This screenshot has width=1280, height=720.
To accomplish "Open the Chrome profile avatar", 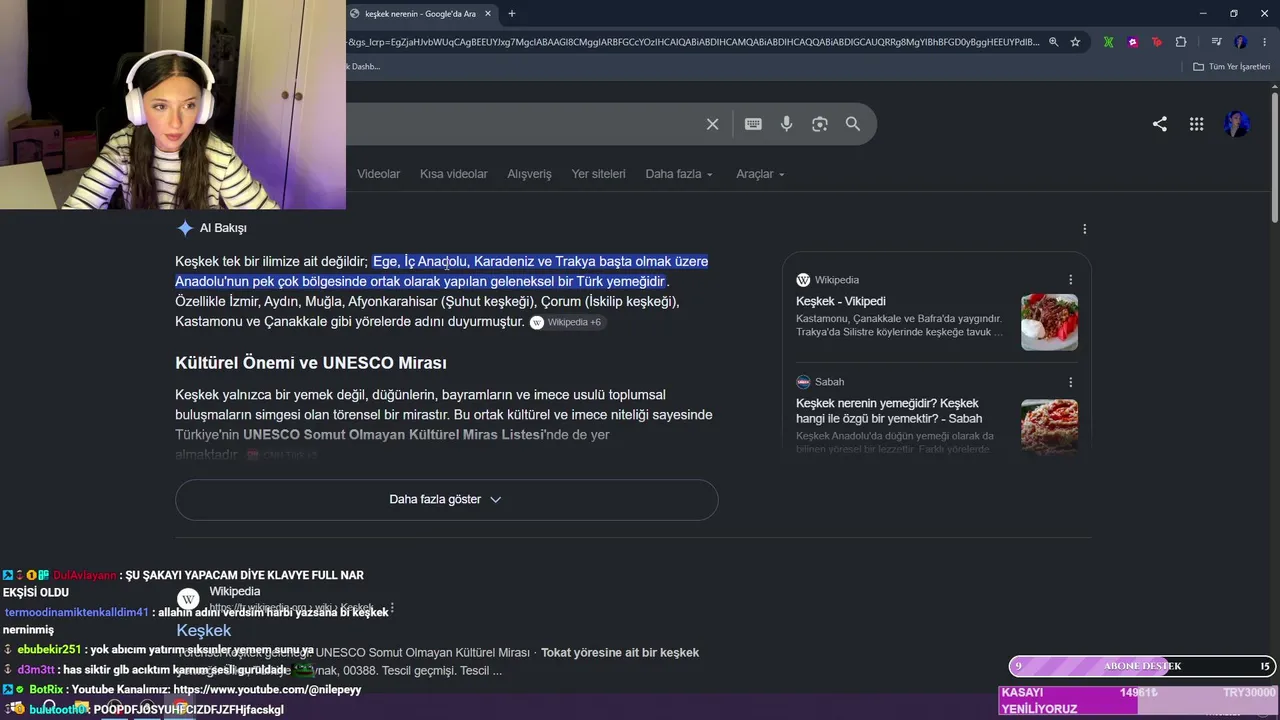I will click(x=1241, y=42).
